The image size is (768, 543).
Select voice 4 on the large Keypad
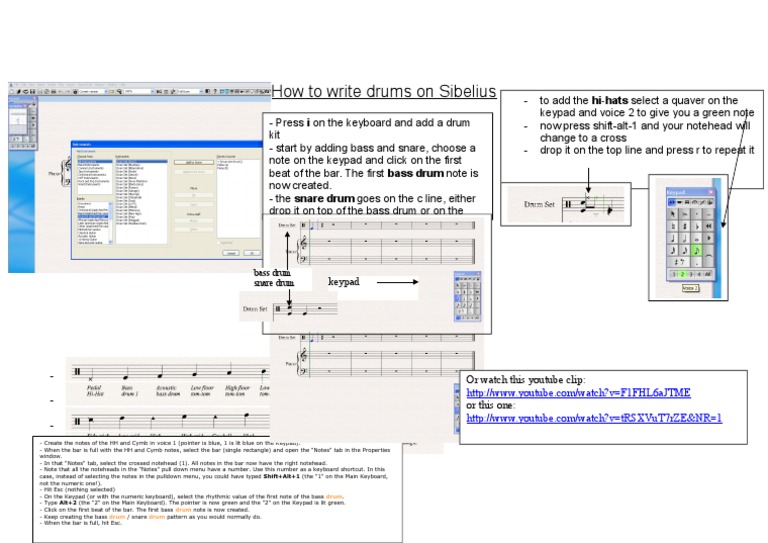pos(699,274)
